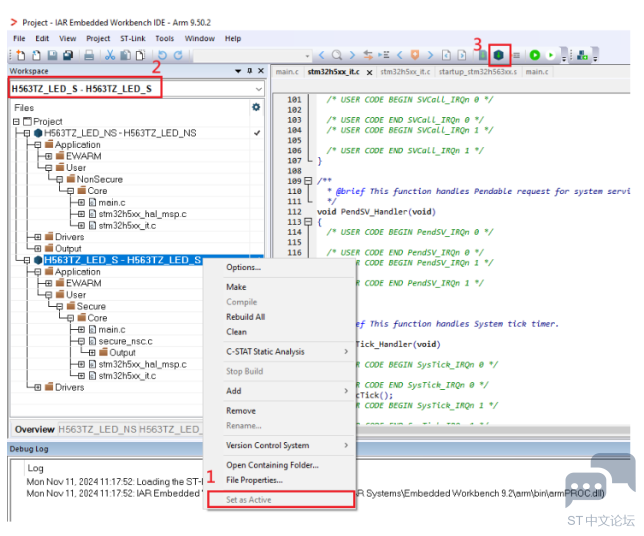Click the Cut scissors icon
Image resolution: width=644 pixels, height=536 pixels.
click(110, 55)
